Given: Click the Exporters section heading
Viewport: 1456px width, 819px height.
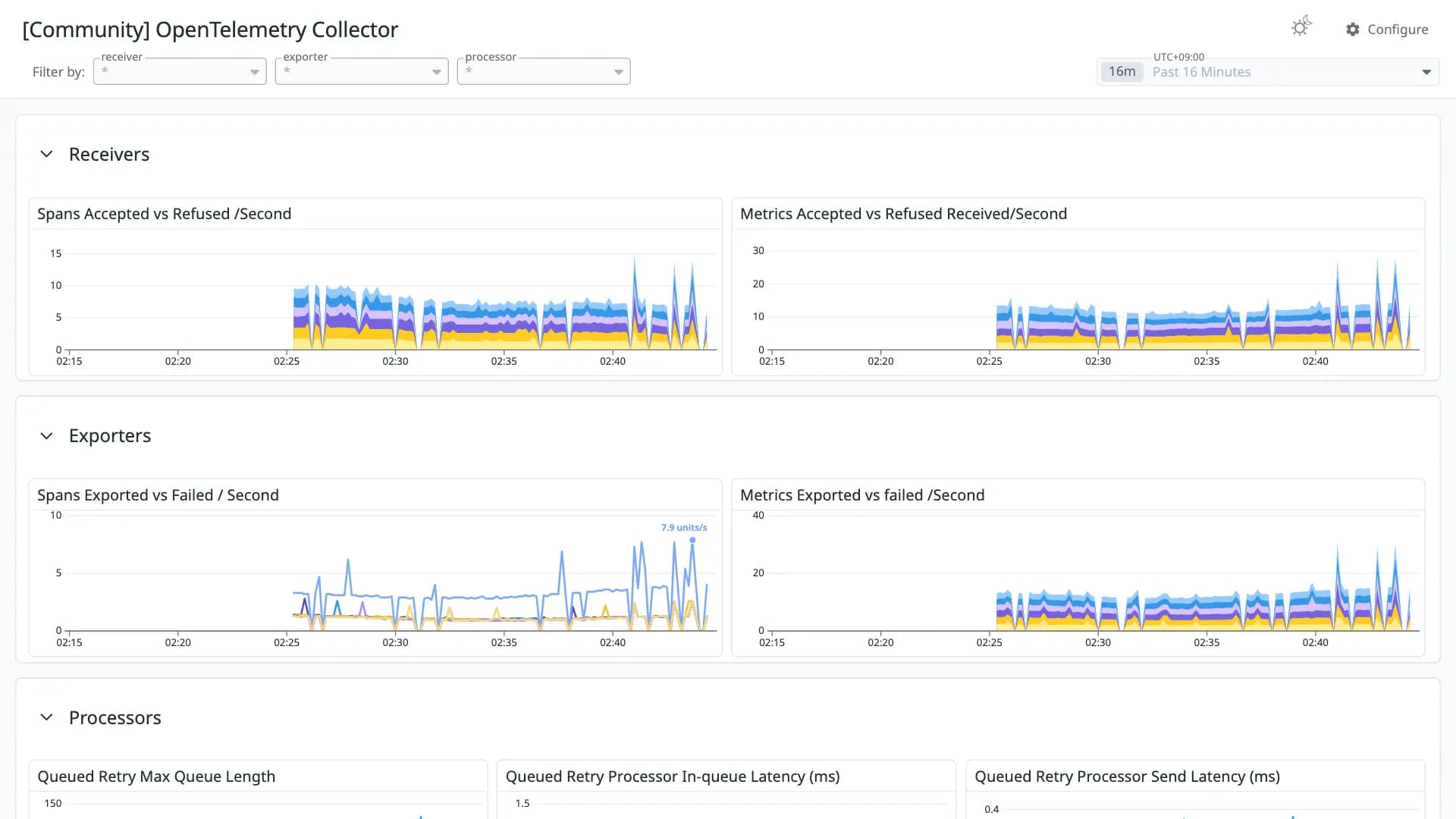Looking at the screenshot, I should click(x=110, y=436).
